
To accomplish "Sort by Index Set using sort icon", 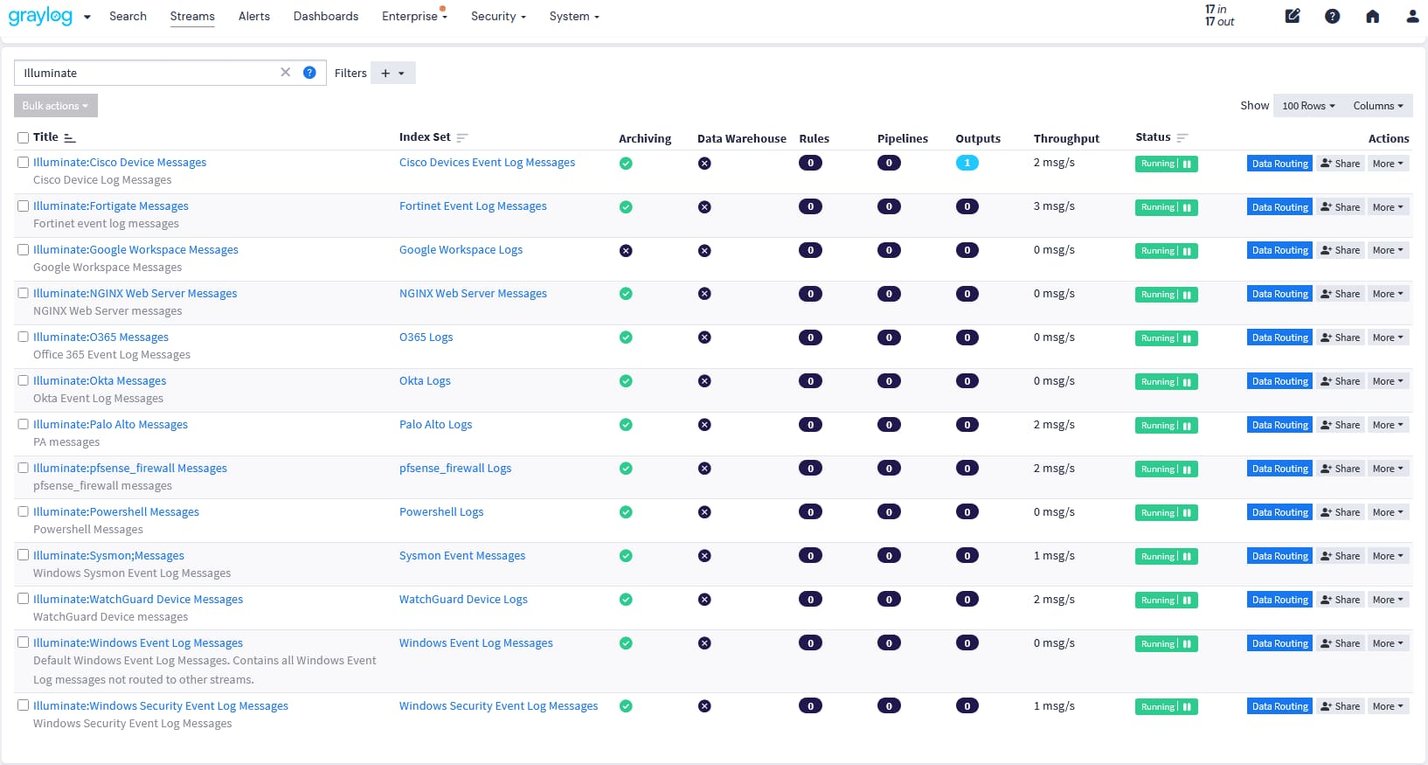I will click(462, 137).
